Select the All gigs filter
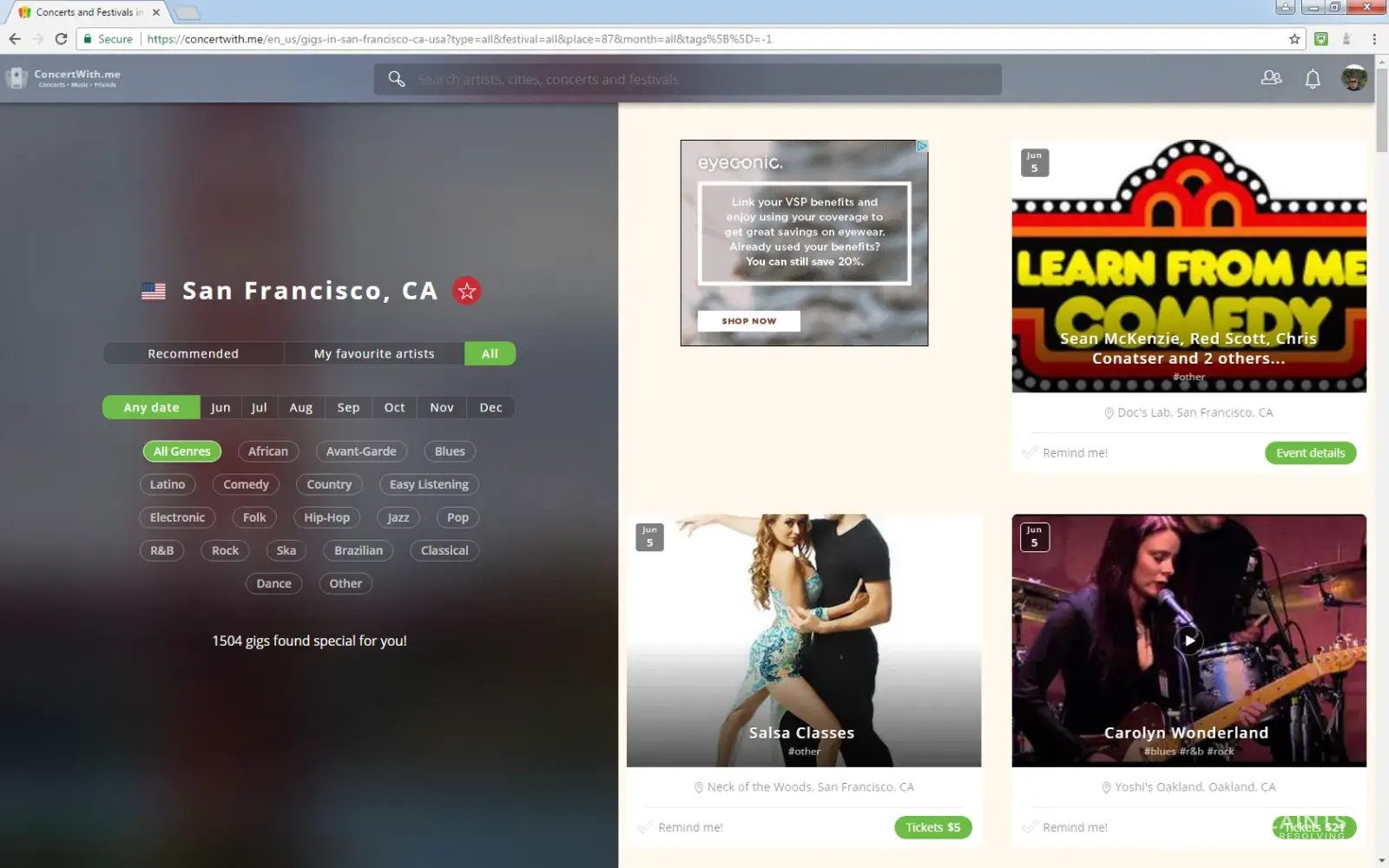The width and height of the screenshot is (1389, 868). tap(490, 353)
